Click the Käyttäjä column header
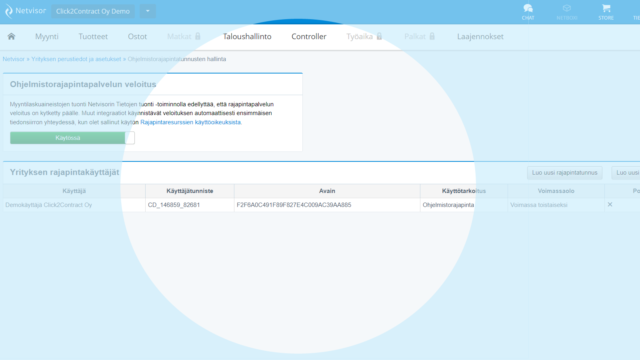 (74, 191)
